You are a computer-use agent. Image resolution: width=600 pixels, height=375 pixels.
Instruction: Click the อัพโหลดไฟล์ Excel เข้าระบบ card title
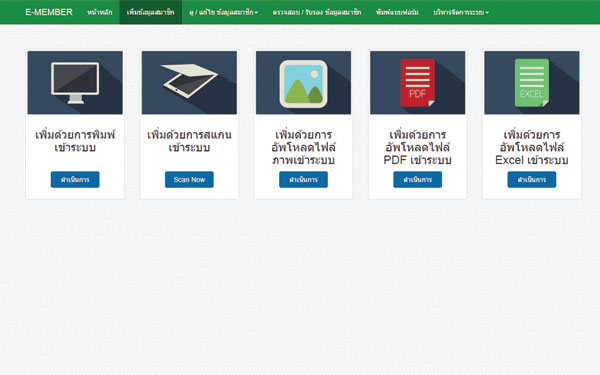tap(532, 147)
